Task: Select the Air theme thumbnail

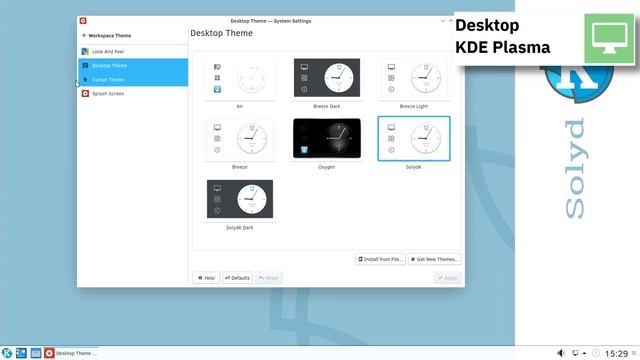Action: [240, 78]
